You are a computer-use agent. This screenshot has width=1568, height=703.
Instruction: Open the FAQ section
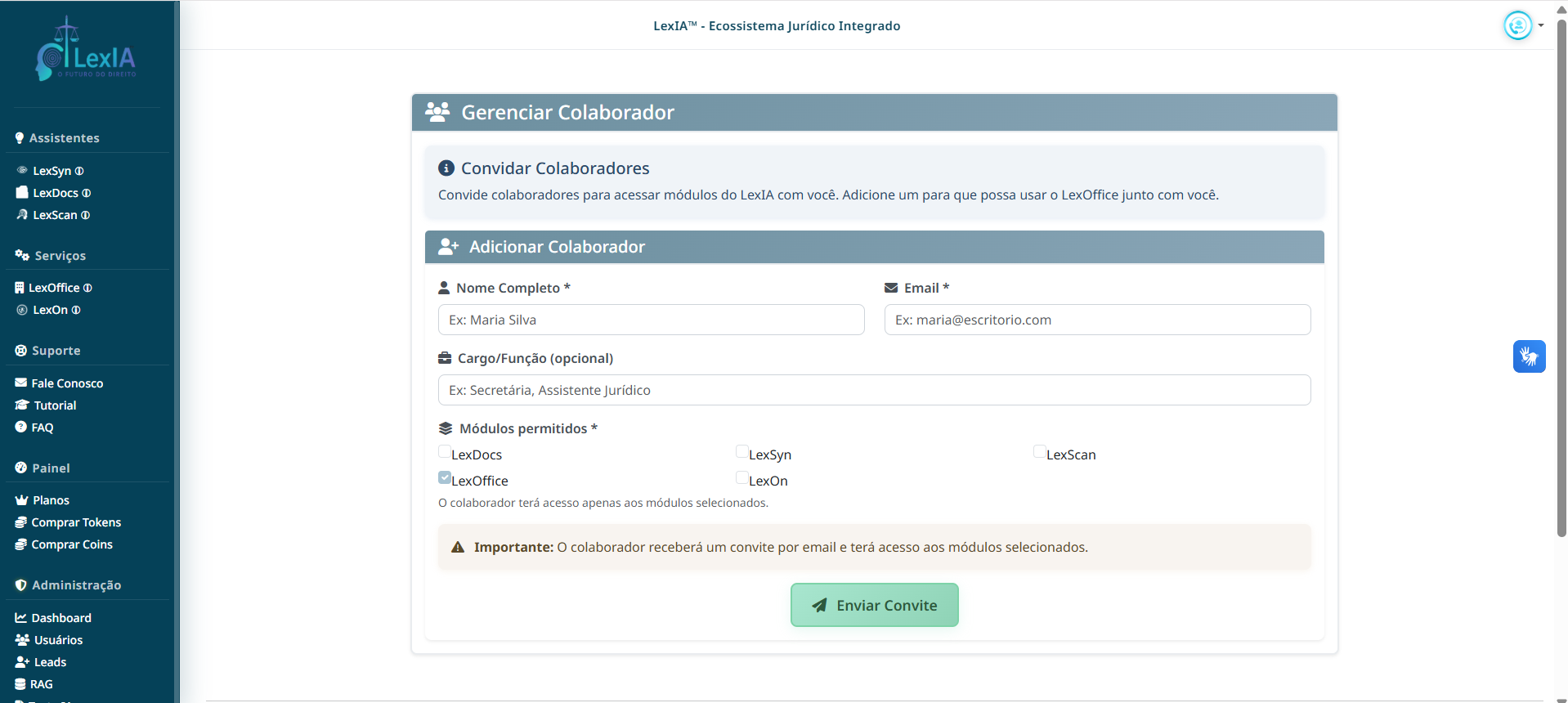[x=43, y=427]
